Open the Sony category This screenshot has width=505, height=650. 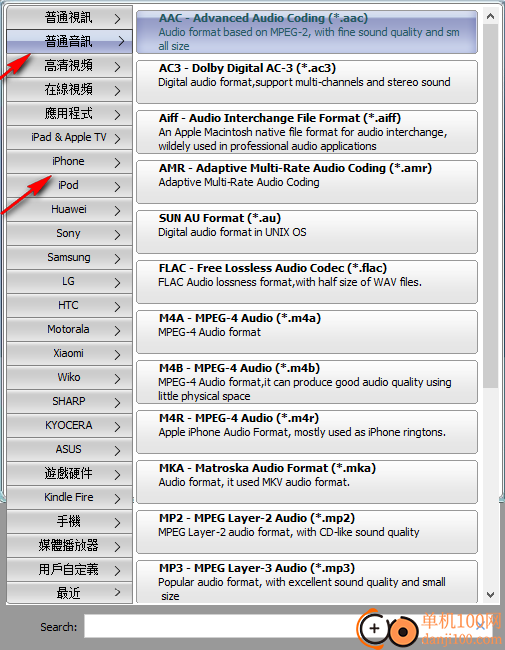[x=70, y=233]
